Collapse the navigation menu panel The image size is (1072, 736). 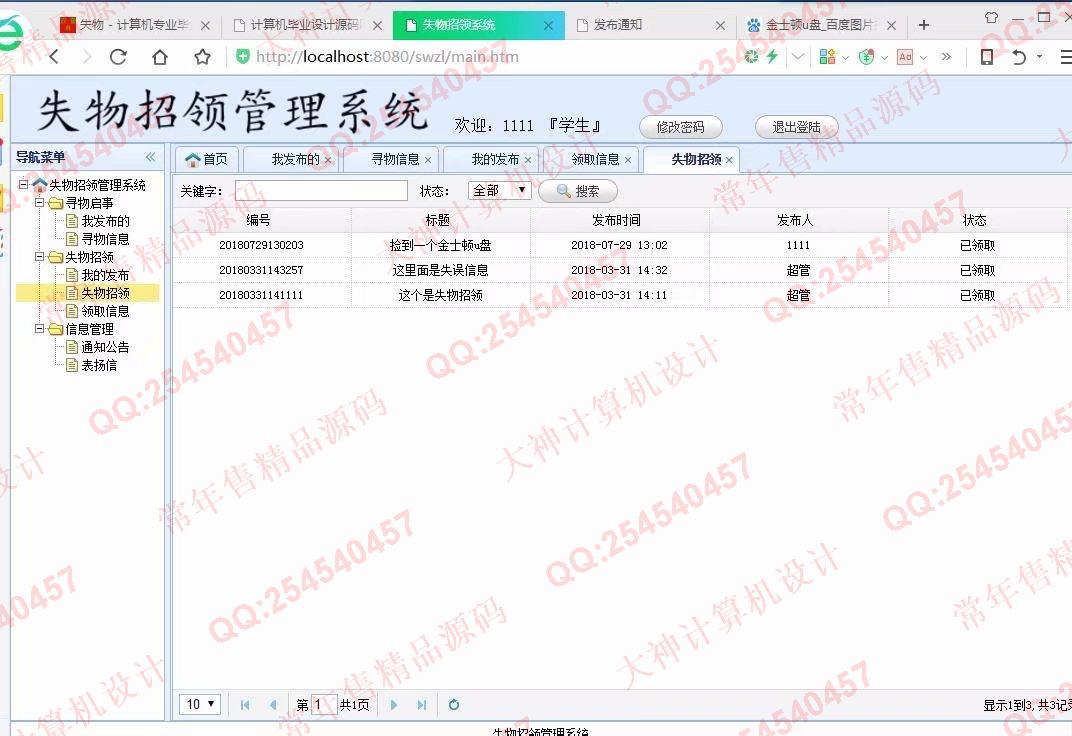tap(150, 157)
